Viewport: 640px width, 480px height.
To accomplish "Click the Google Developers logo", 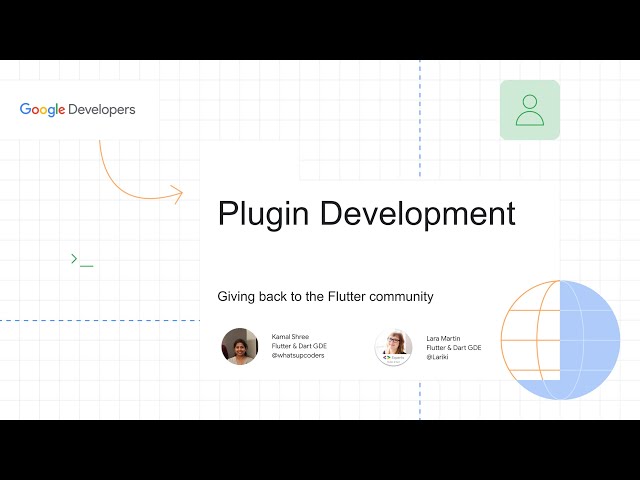I will coord(78,109).
